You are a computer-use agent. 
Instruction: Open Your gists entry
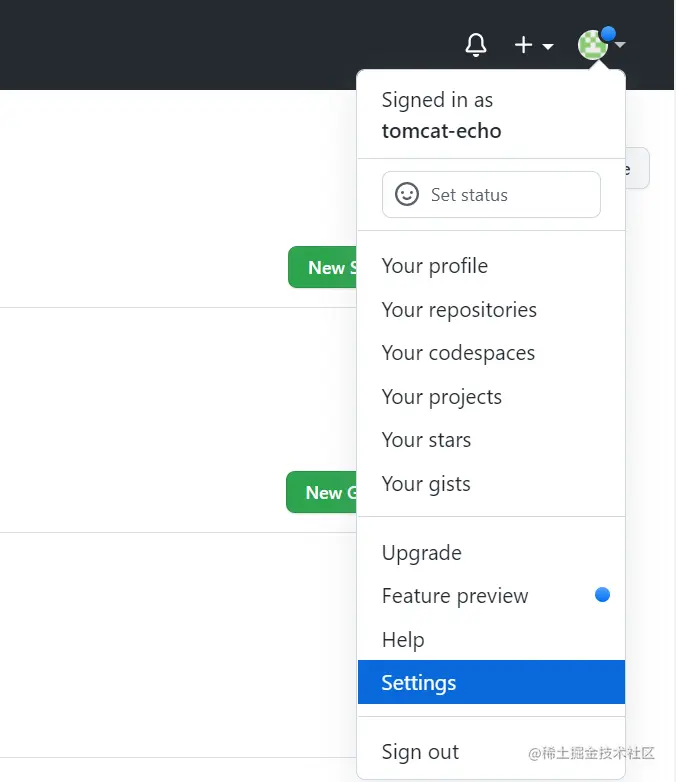pos(426,484)
